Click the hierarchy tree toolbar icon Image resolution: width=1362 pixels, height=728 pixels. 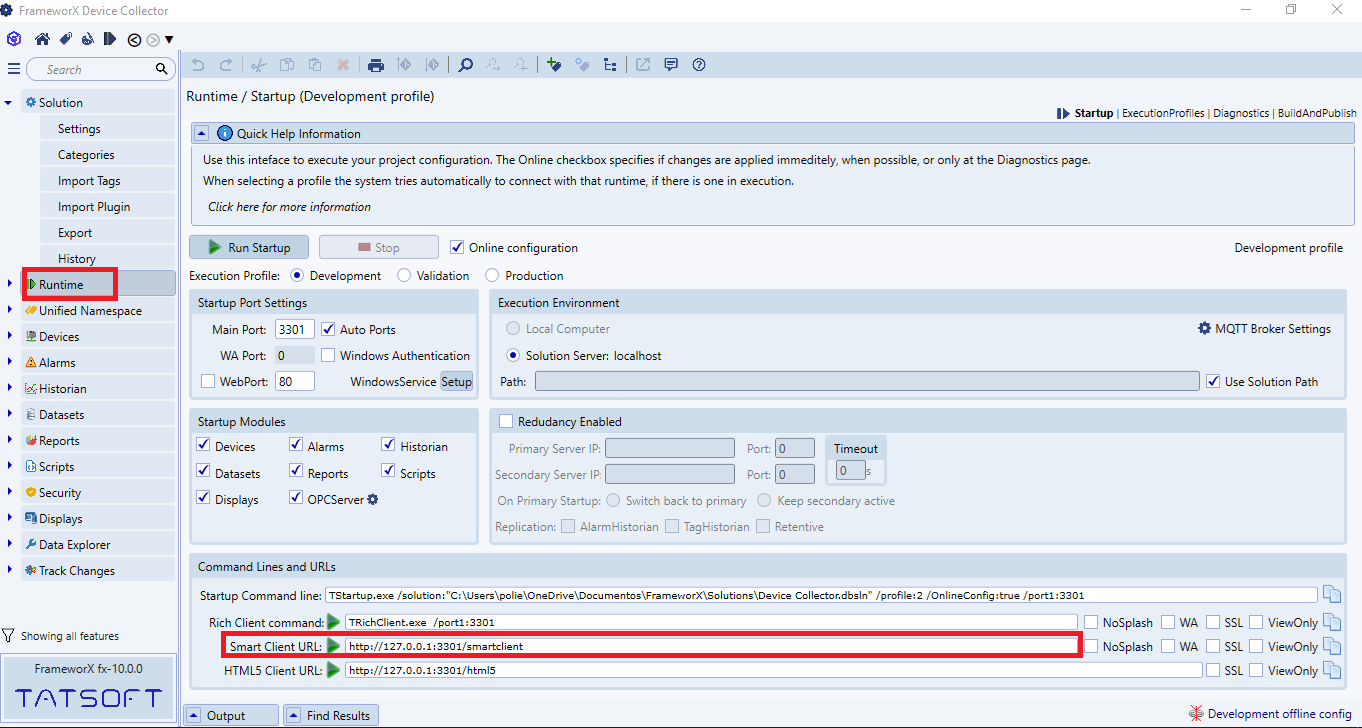tap(610, 65)
